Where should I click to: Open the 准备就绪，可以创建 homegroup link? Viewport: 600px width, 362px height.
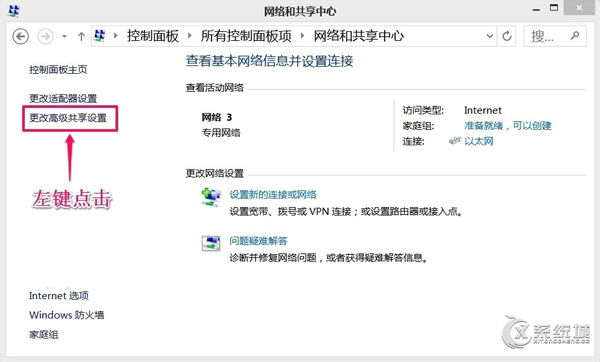coord(507,126)
